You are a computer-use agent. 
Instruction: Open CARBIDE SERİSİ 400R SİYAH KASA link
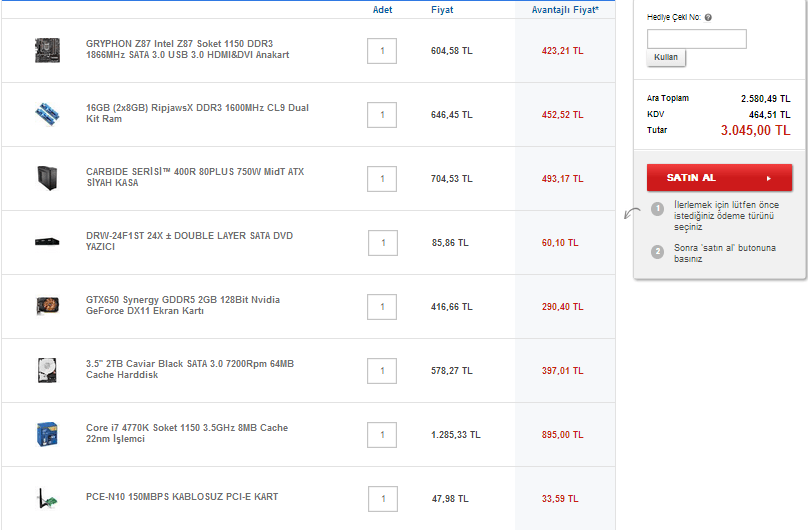coord(195,177)
